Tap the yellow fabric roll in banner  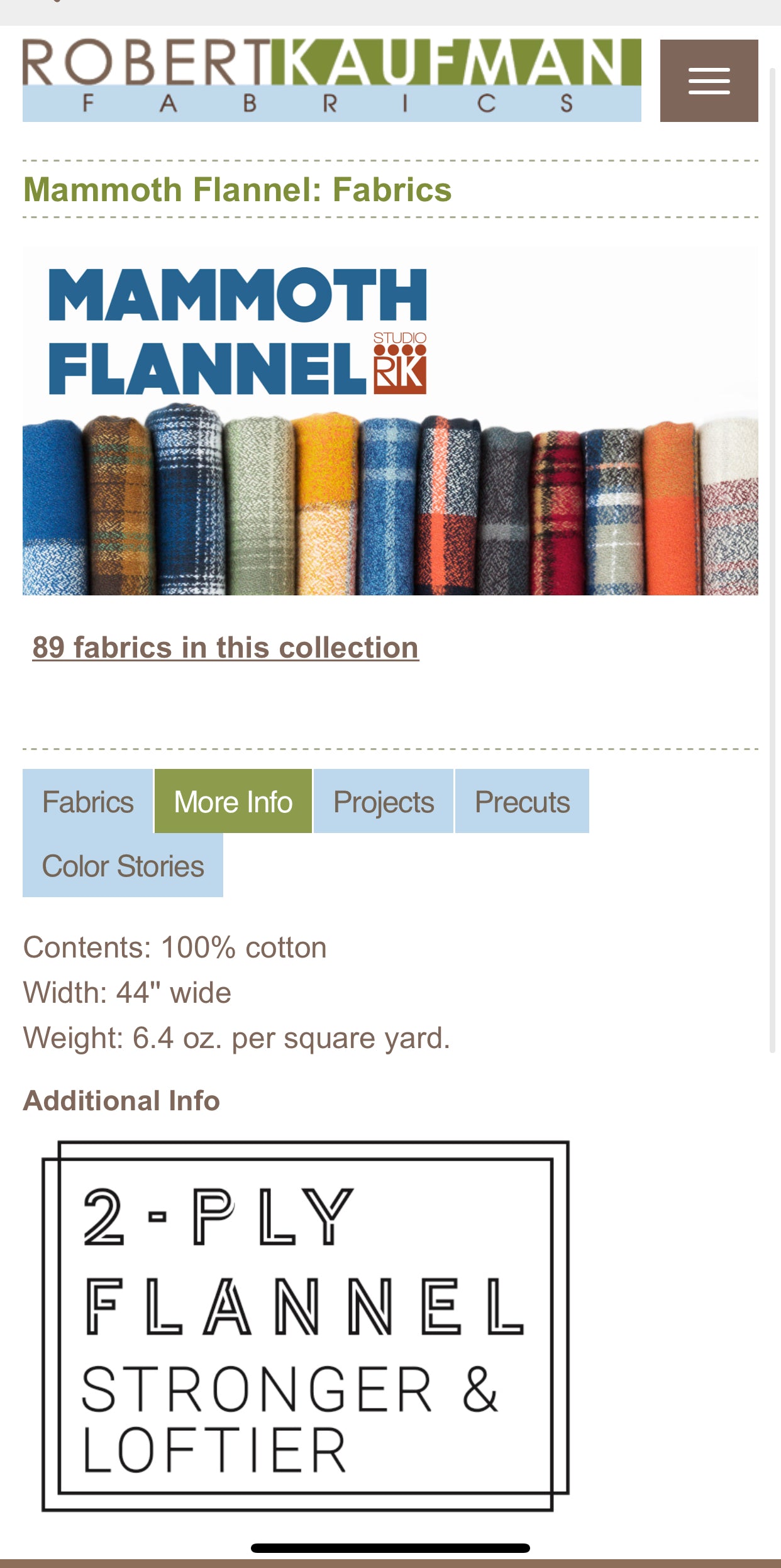[325, 503]
